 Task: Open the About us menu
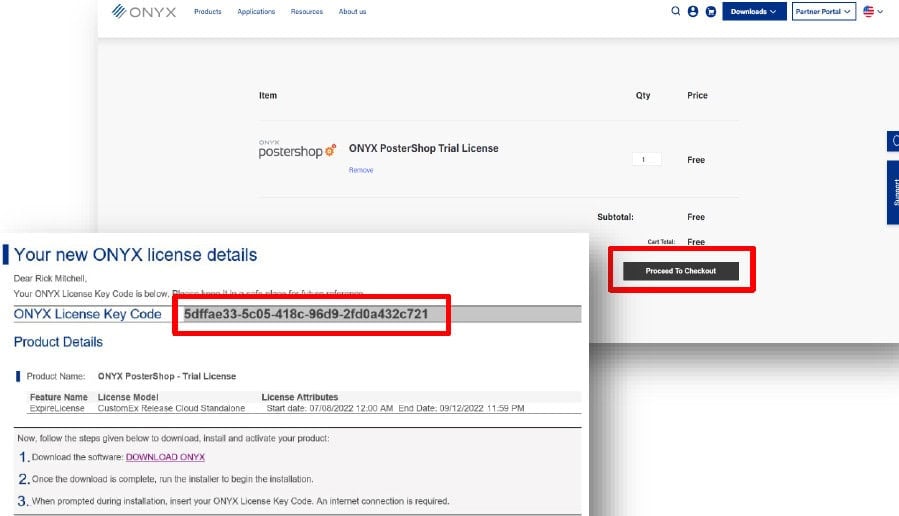point(352,12)
